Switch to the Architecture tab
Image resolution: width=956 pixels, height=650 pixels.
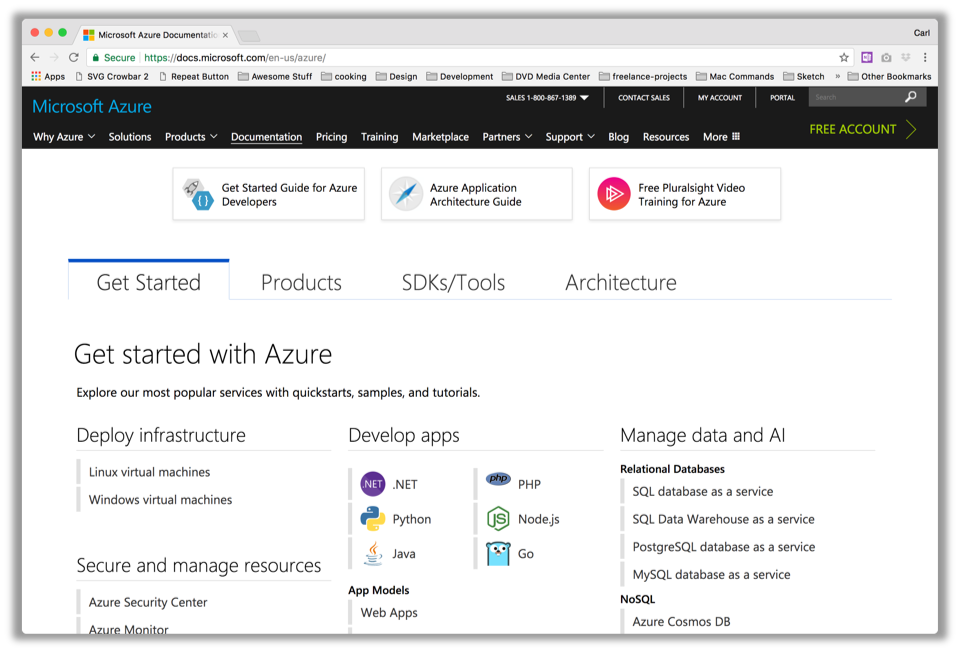click(x=621, y=282)
